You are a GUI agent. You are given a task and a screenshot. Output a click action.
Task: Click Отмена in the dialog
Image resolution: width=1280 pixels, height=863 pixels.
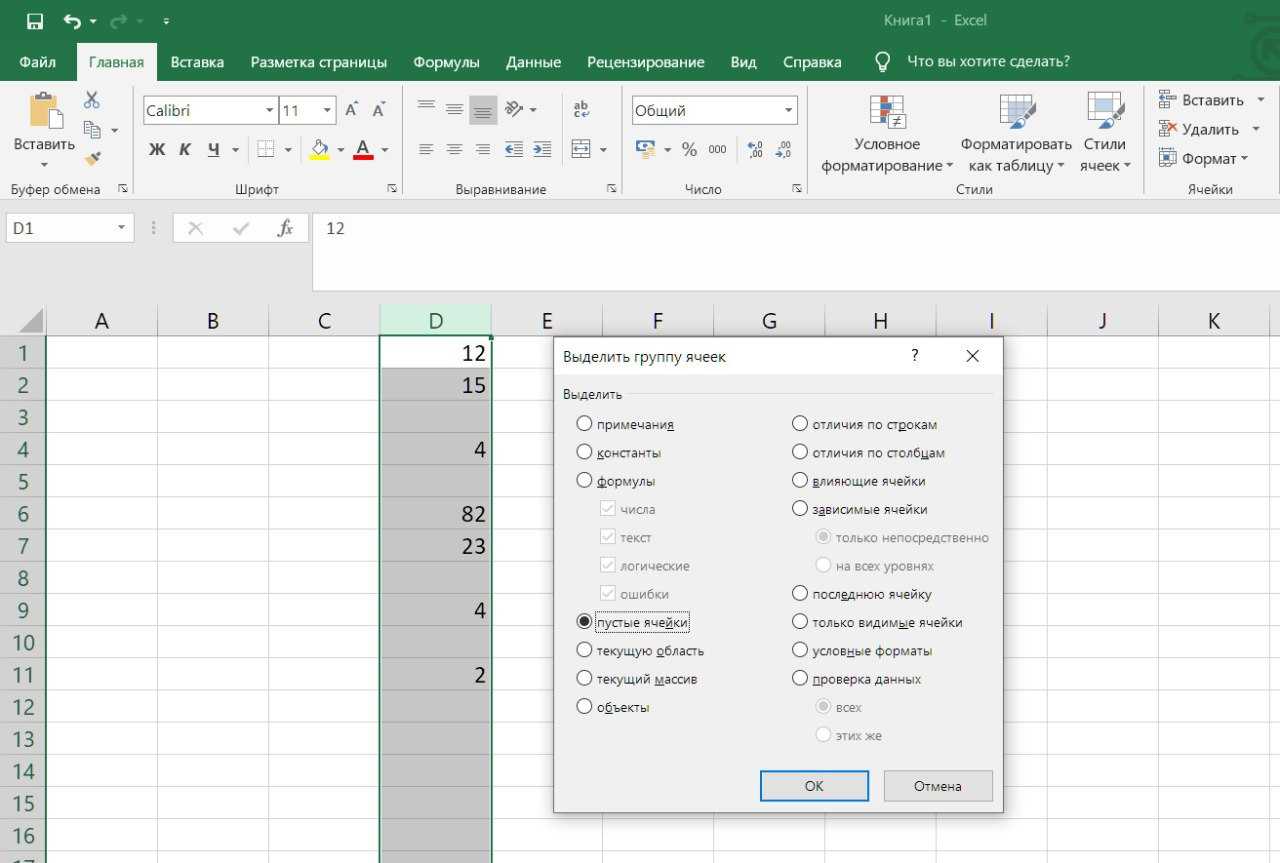(x=938, y=786)
